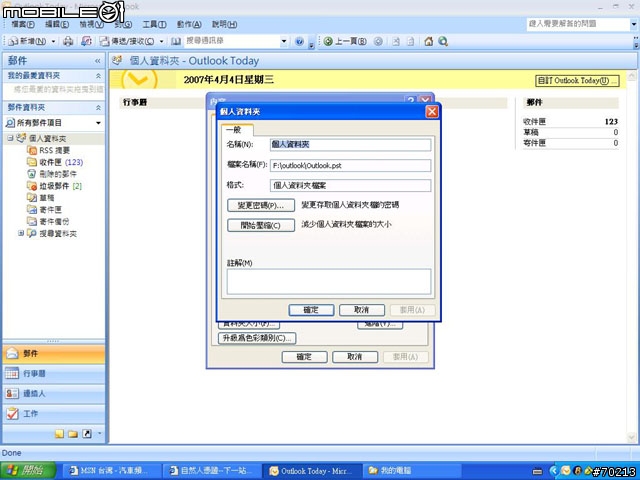Click Drafts 草稿 link in Outlook Today
Screen dimensions: 640x480
pos(531,132)
